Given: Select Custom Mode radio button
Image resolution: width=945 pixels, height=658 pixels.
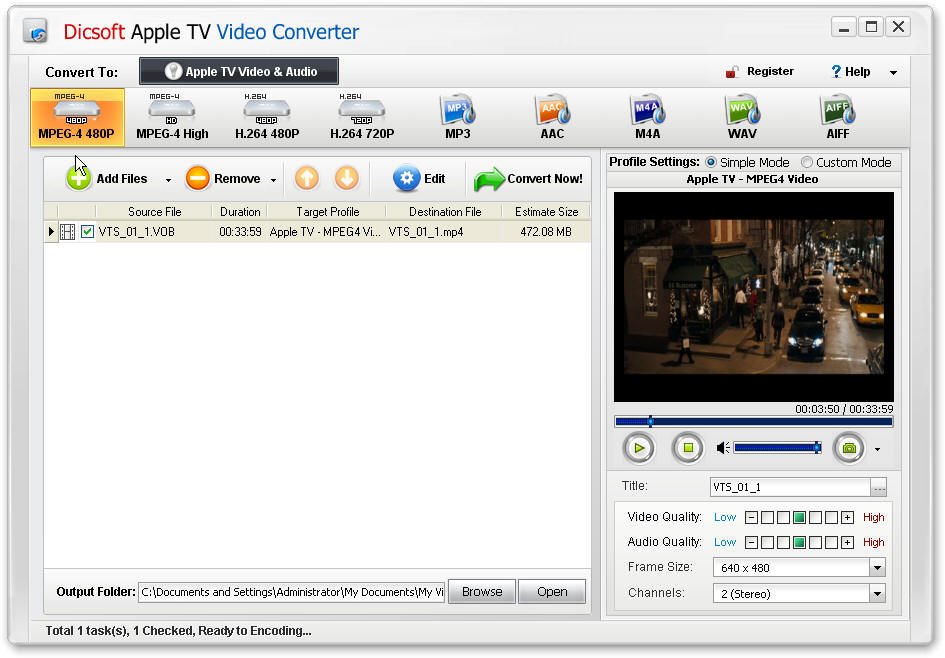Looking at the screenshot, I should [807, 162].
